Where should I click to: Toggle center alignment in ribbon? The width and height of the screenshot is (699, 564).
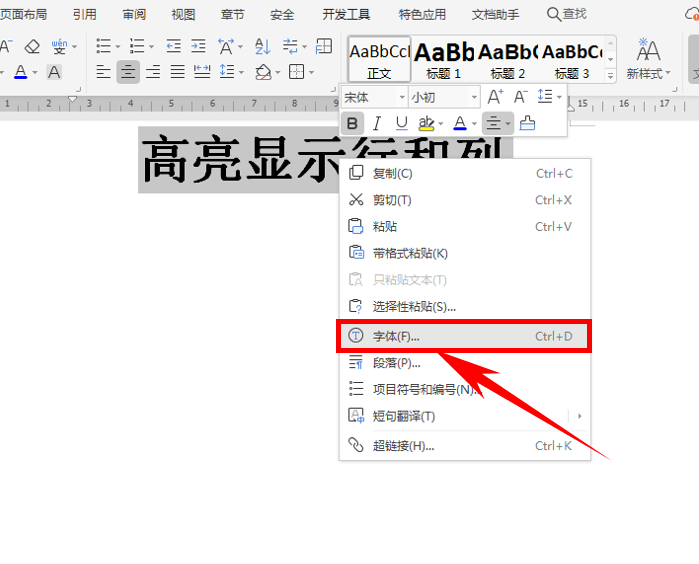click(x=128, y=72)
